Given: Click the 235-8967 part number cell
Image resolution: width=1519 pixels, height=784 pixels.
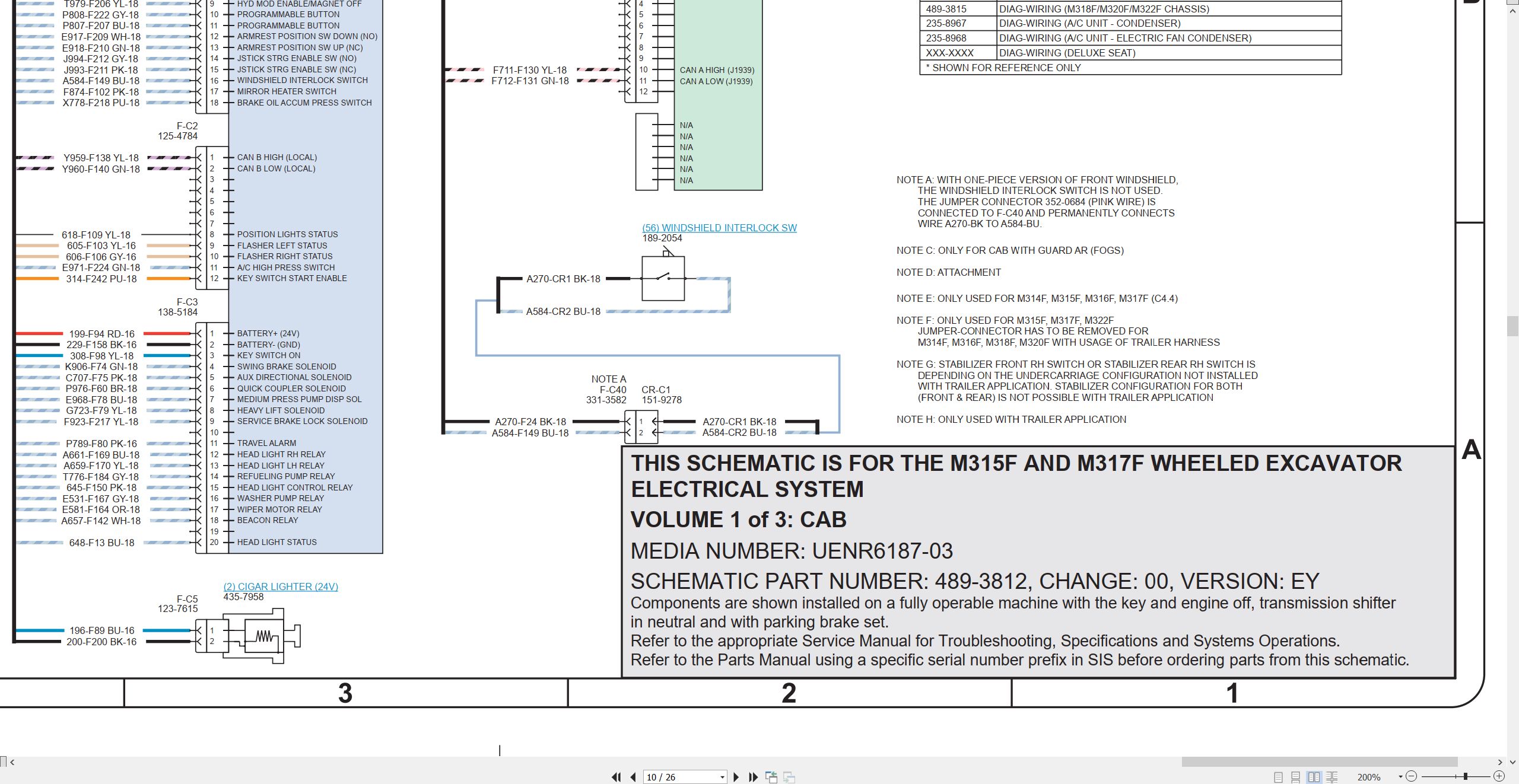Looking at the screenshot, I should 958,23.
